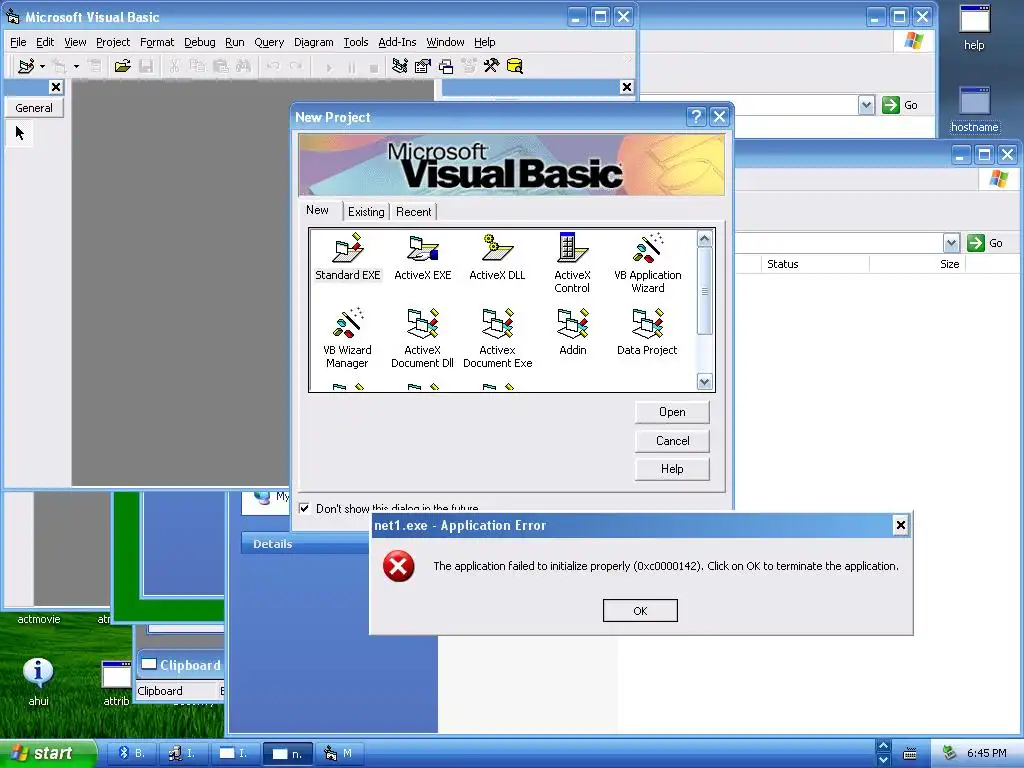1024x768 pixels.
Task: Open the File menu
Action: click(x=18, y=42)
